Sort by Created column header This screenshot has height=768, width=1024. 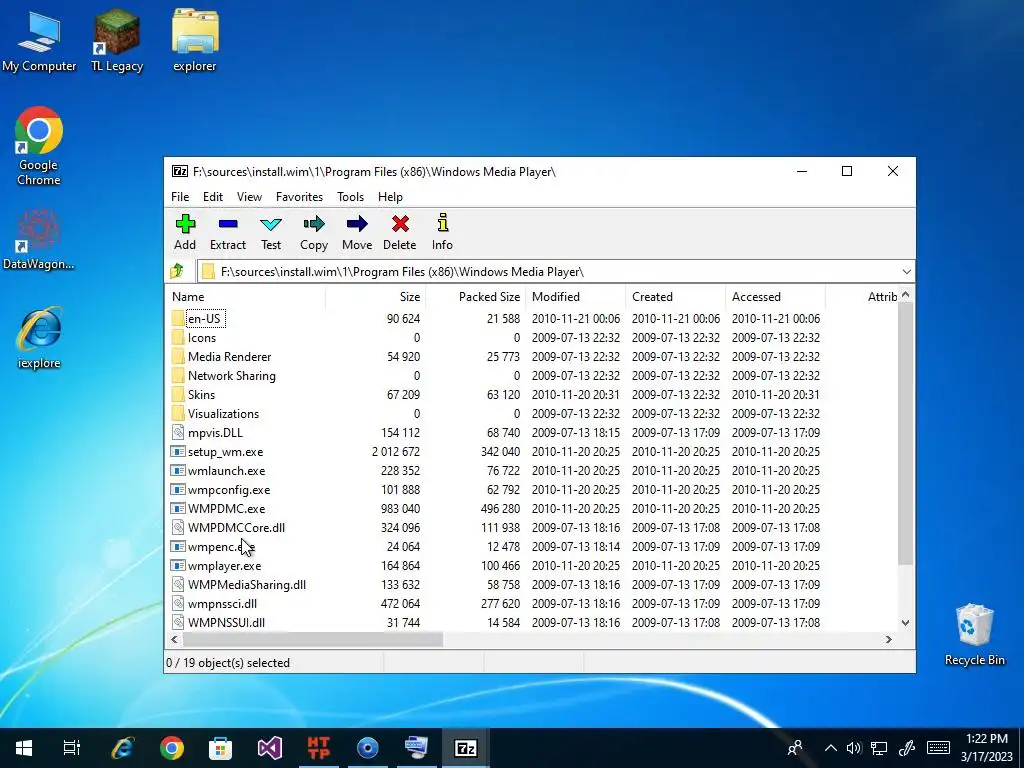(x=675, y=296)
